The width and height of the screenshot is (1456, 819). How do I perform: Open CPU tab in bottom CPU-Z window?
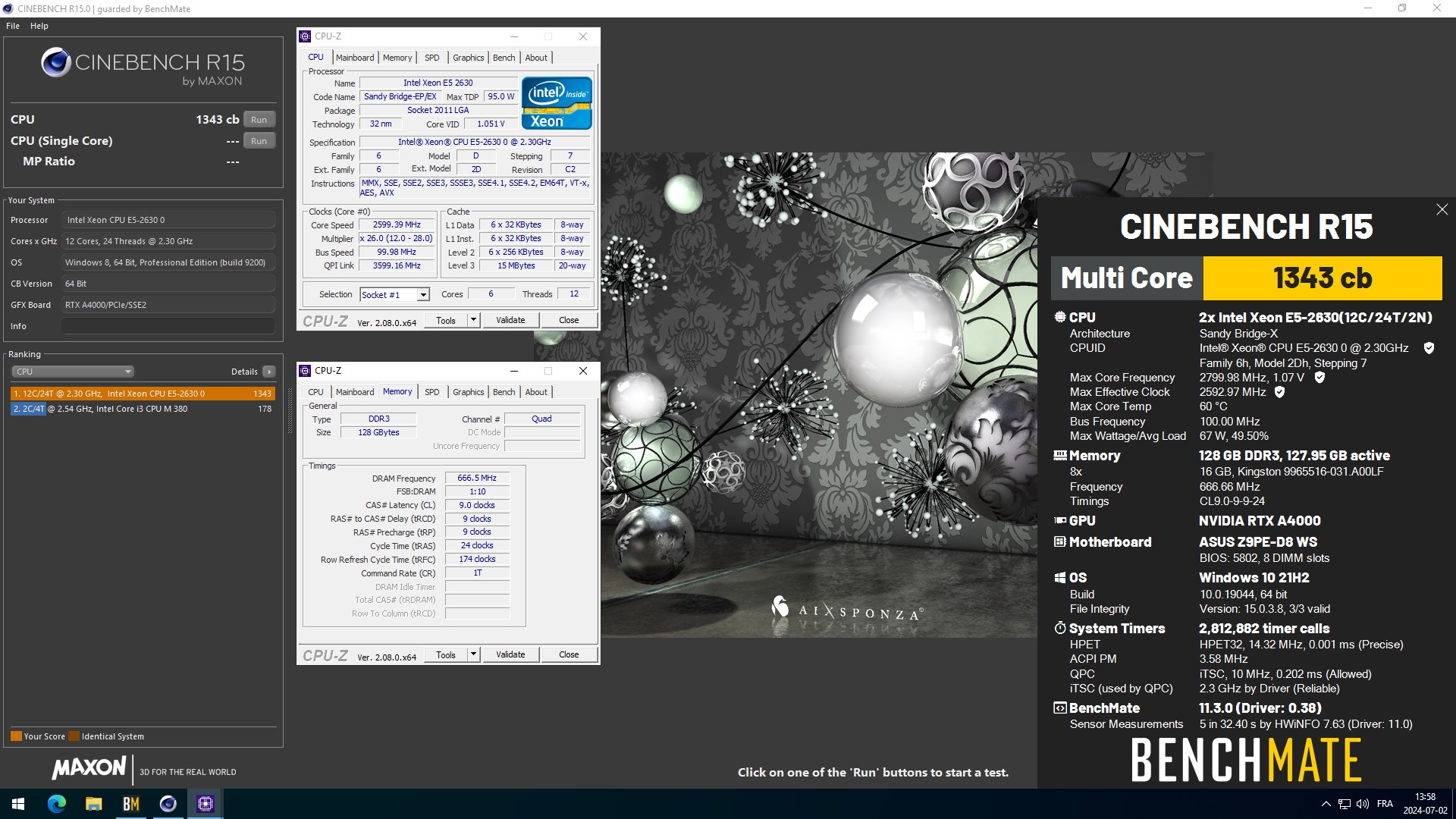pyautogui.click(x=315, y=392)
